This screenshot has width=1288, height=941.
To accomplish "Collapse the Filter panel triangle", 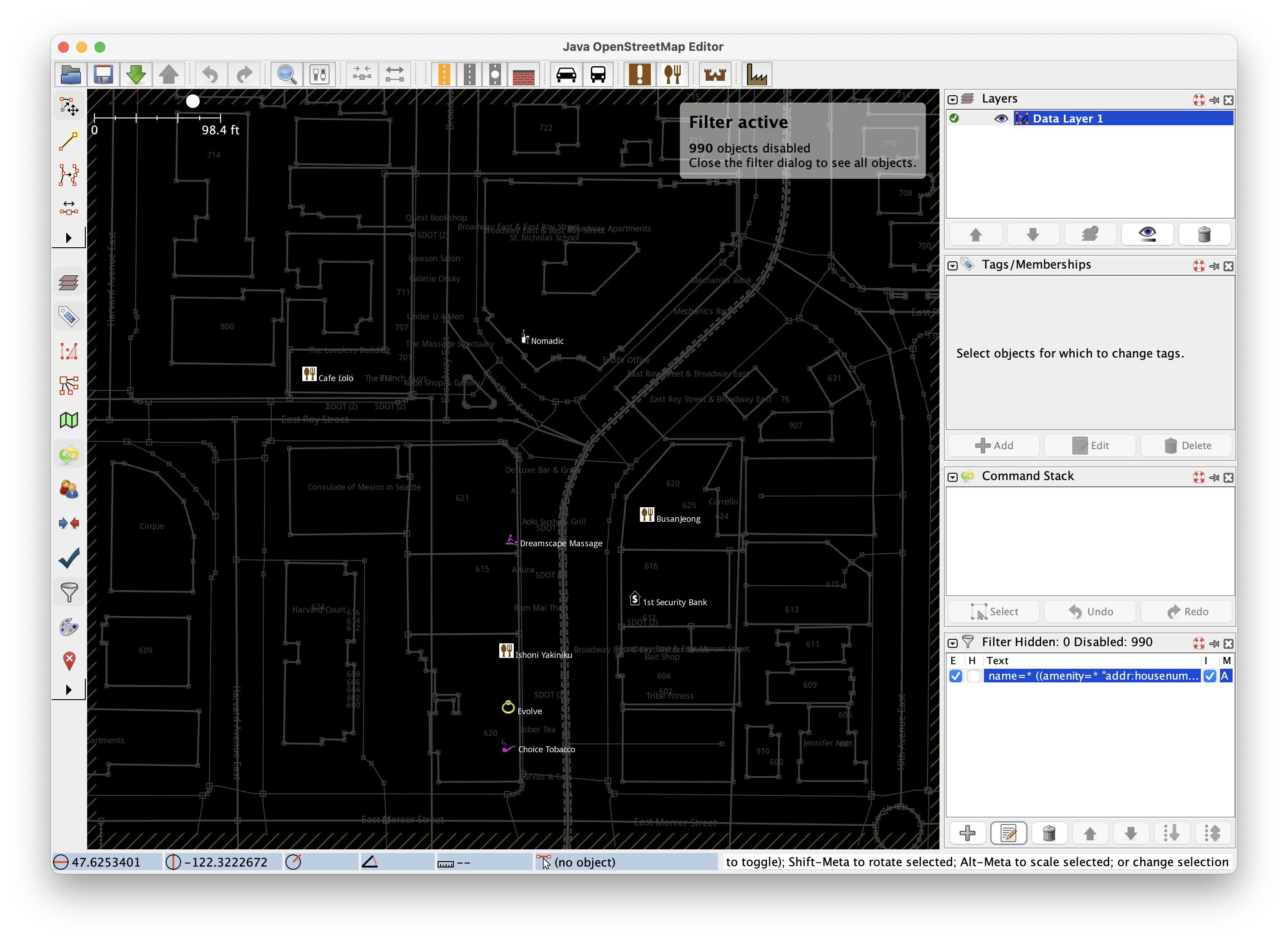I will coord(953,643).
